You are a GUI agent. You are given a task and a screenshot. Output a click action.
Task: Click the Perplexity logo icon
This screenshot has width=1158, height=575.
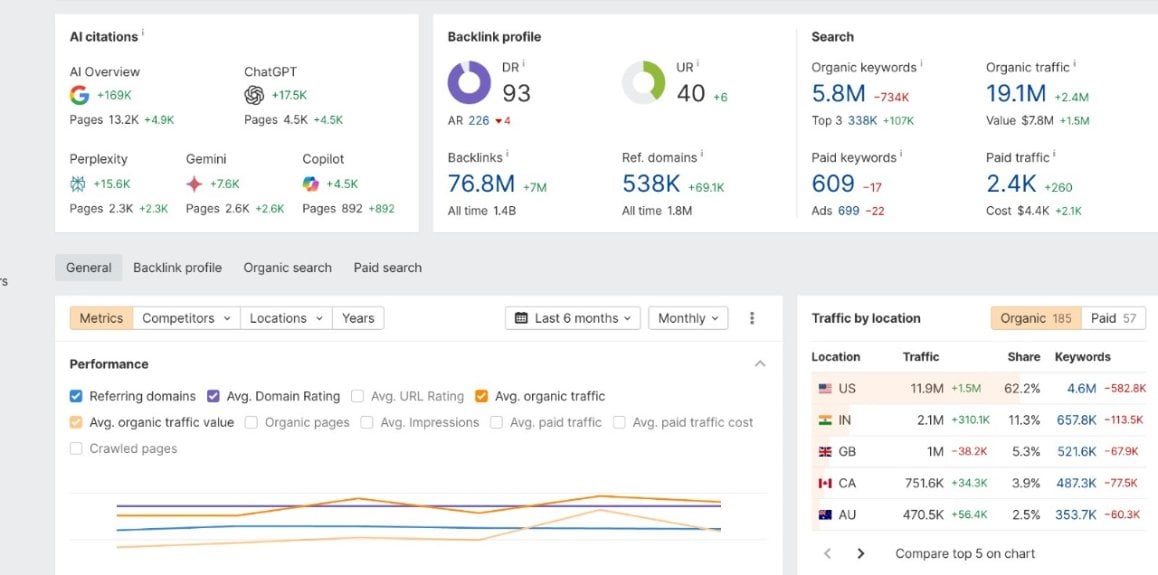pyautogui.click(x=78, y=184)
